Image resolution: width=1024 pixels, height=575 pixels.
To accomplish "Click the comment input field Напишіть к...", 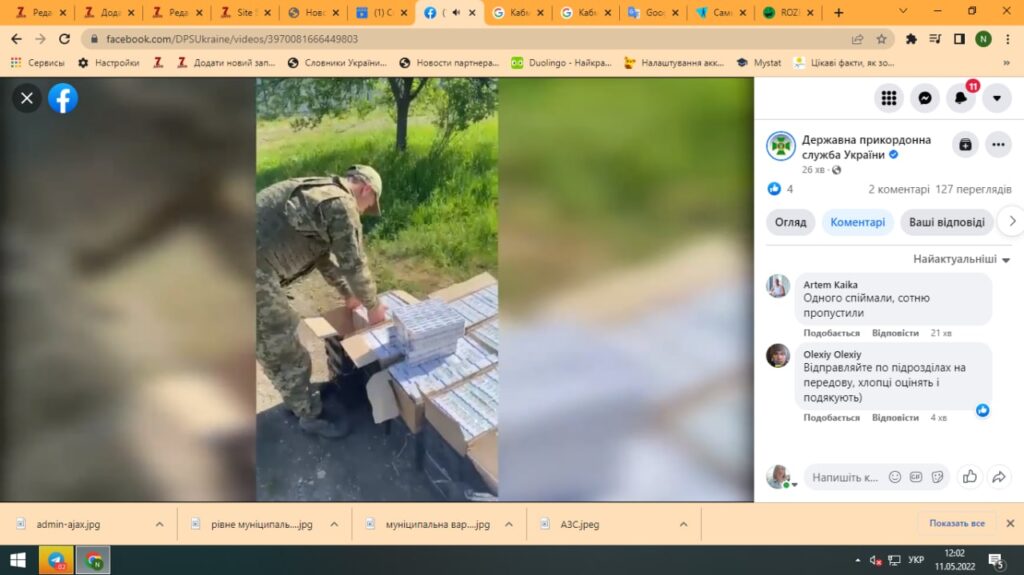I will pyautogui.click(x=844, y=477).
